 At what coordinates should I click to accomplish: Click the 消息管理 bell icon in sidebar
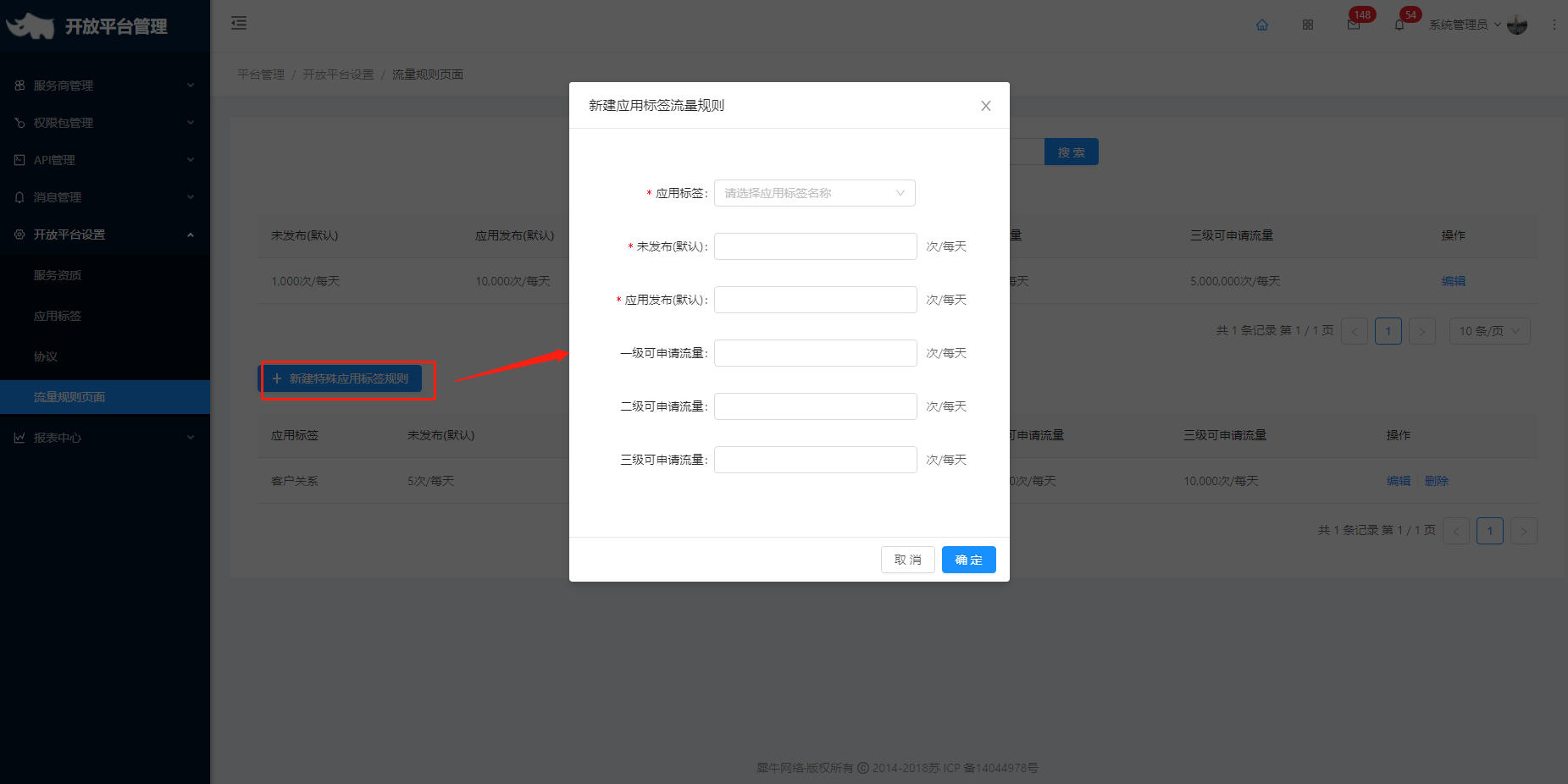pyautogui.click(x=19, y=197)
